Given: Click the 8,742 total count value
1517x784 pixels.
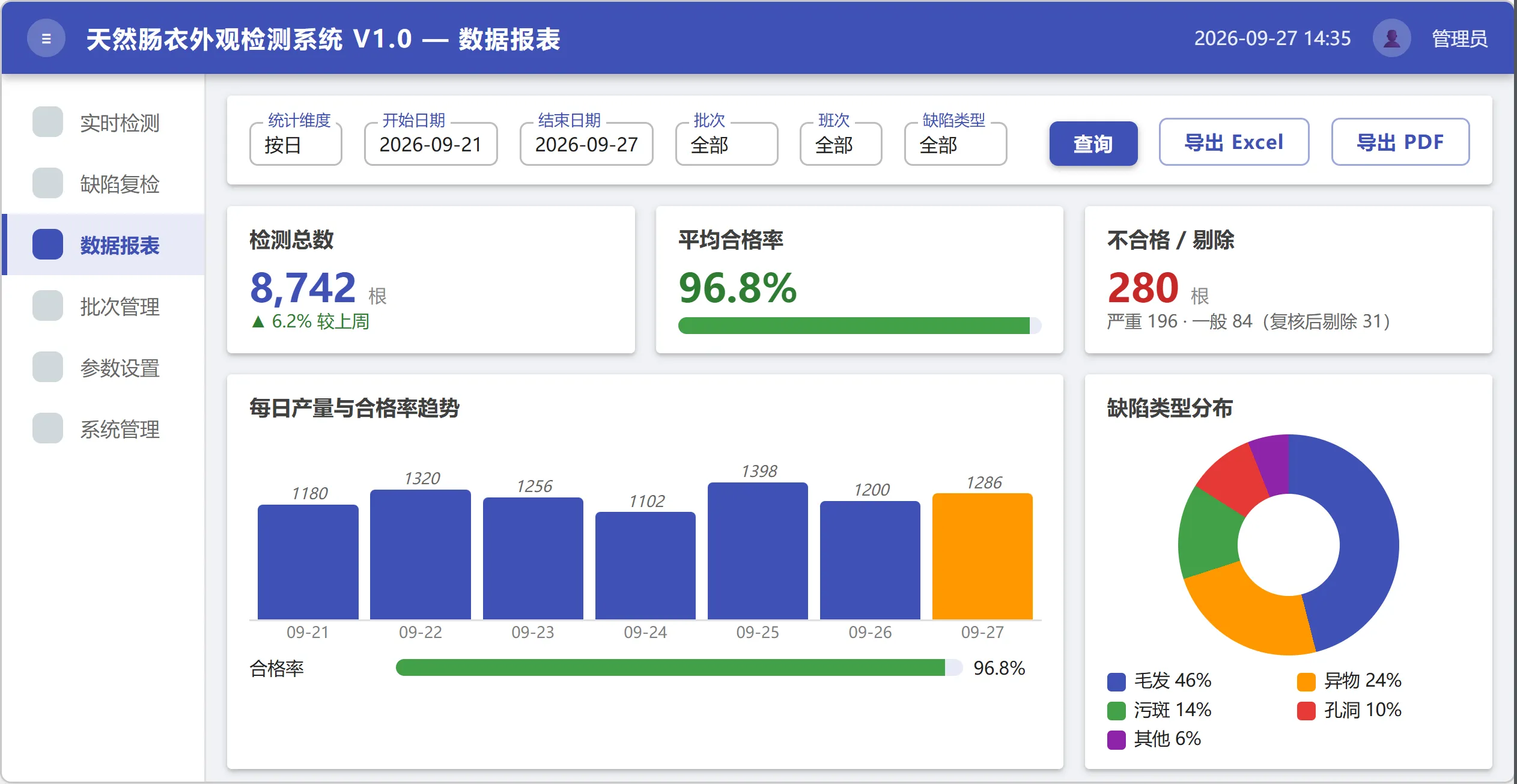Looking at the screenshot, I should coord(303,287).
